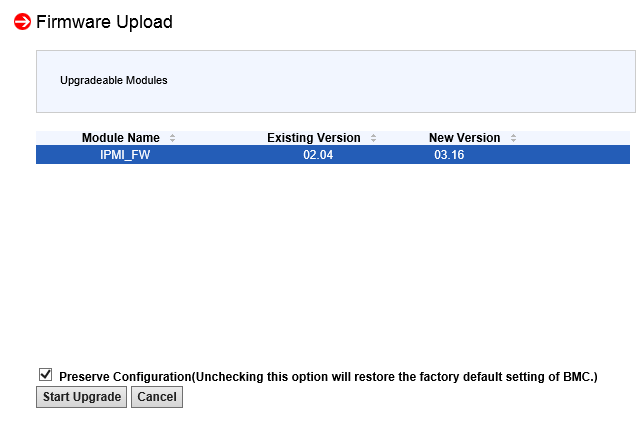Click the Module Name column header
Screen dimensions: 642x421
pos(121,138)
